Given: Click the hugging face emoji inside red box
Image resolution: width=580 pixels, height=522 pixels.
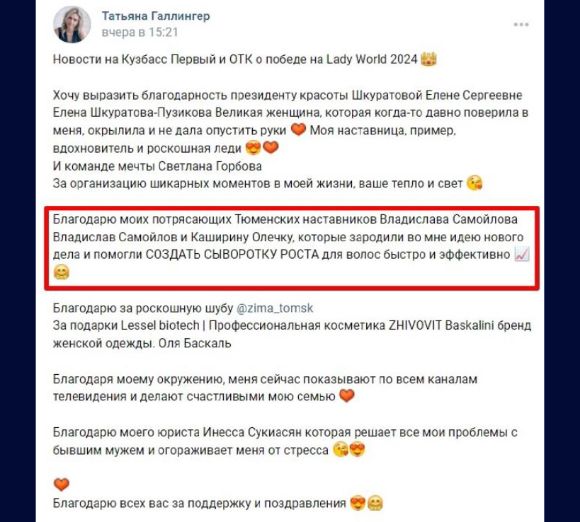Looking at the screenshot, I should [61, 272].
